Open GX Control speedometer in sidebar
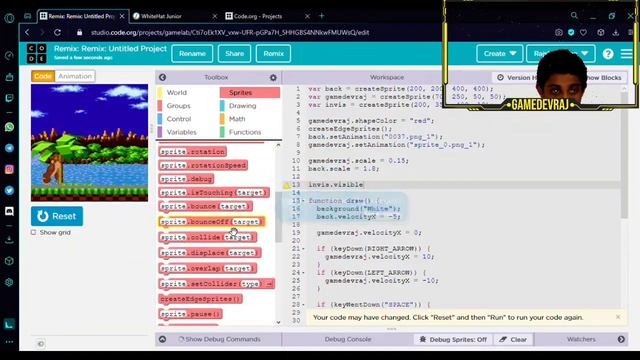Screen dimensions: 640x360 [9, 56]
